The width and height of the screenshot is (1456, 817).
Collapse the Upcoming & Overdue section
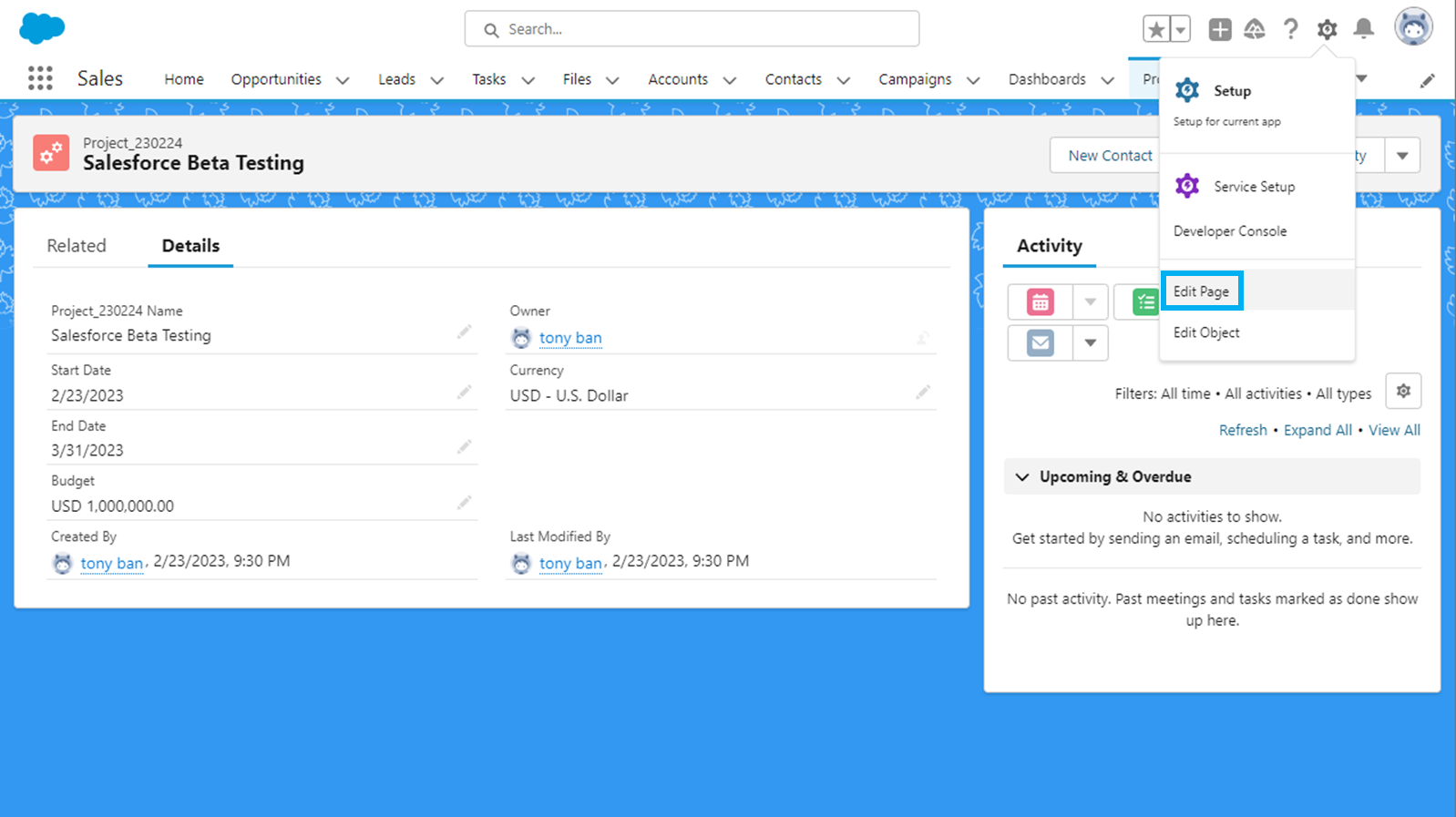(x=1022, y=477)
